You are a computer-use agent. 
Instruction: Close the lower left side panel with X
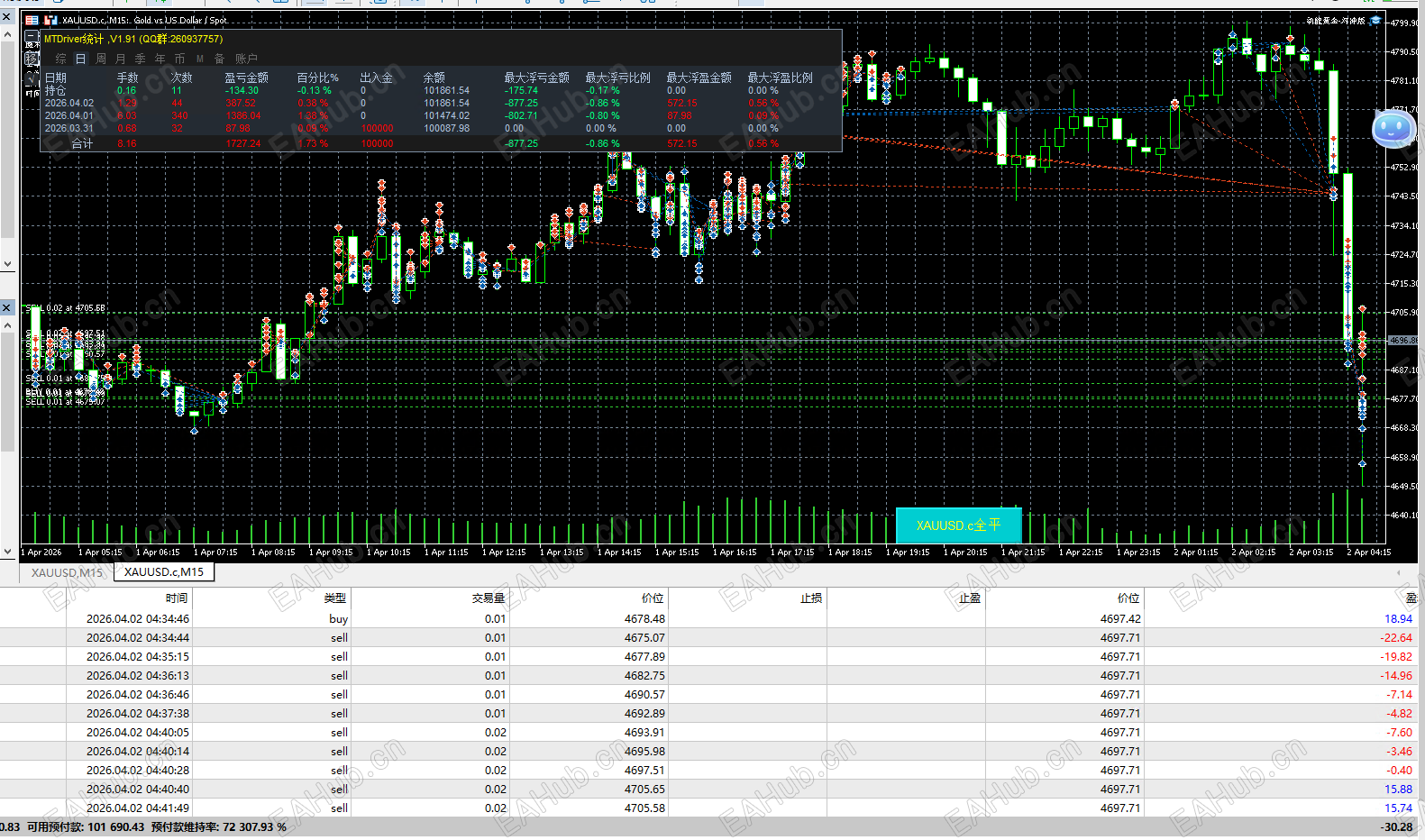pos(7,308)
